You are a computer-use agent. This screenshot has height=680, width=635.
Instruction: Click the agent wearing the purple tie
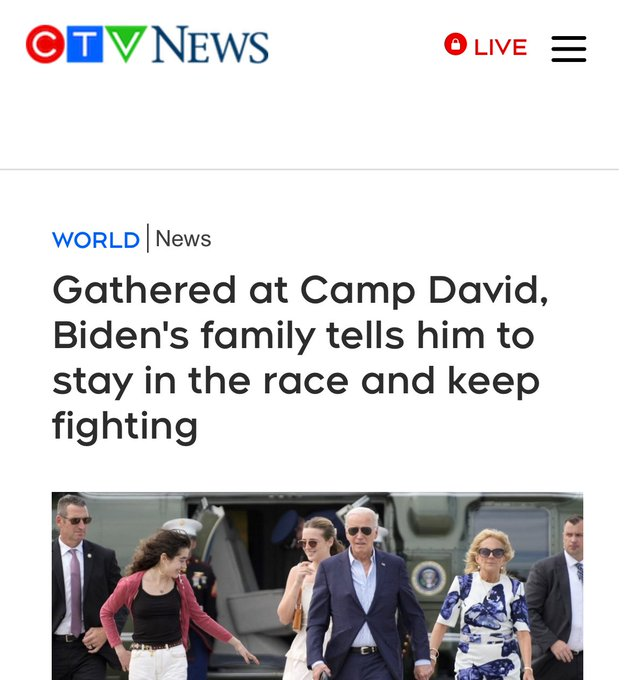82,590
